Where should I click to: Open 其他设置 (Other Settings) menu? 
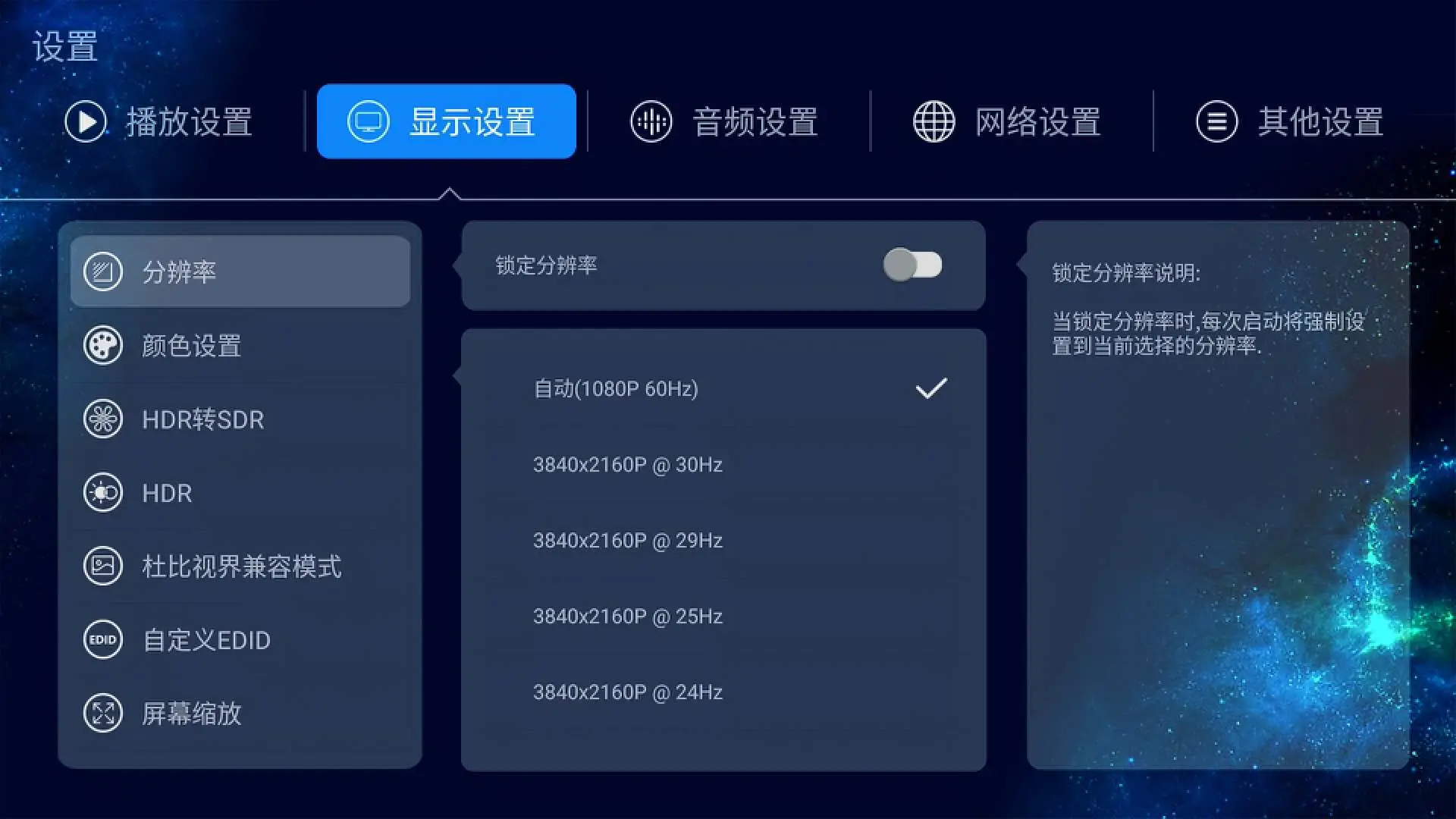coord(1290,121)
